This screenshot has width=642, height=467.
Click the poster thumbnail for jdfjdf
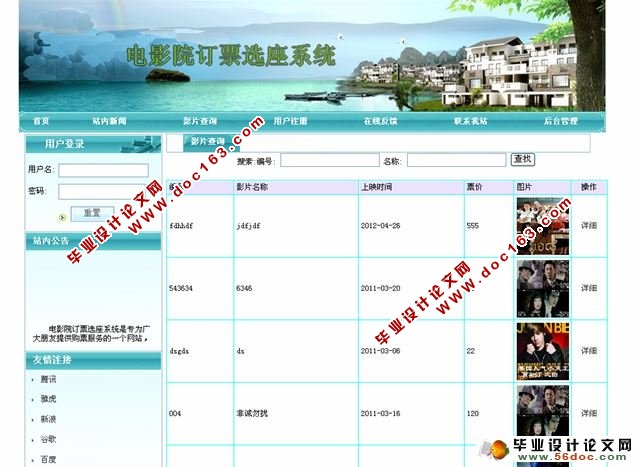click(x=543, y=226)
